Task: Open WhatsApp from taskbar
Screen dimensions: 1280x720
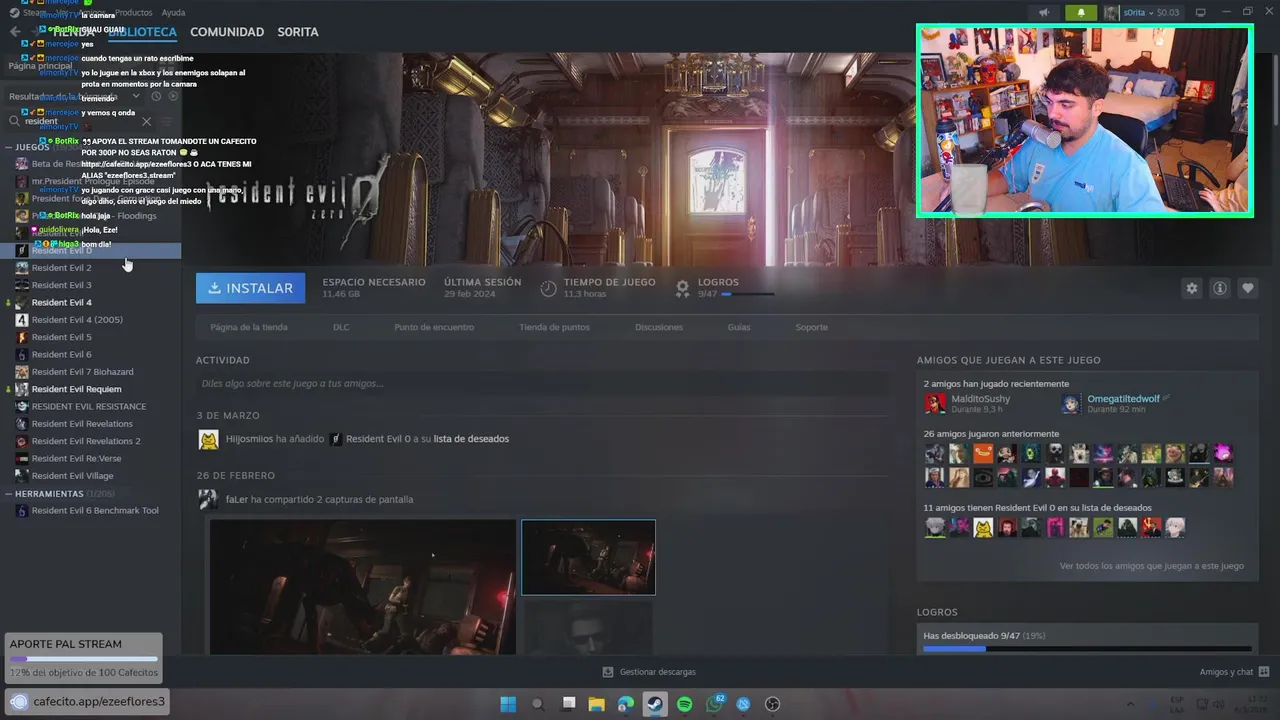Action: [x=714, y=704]
